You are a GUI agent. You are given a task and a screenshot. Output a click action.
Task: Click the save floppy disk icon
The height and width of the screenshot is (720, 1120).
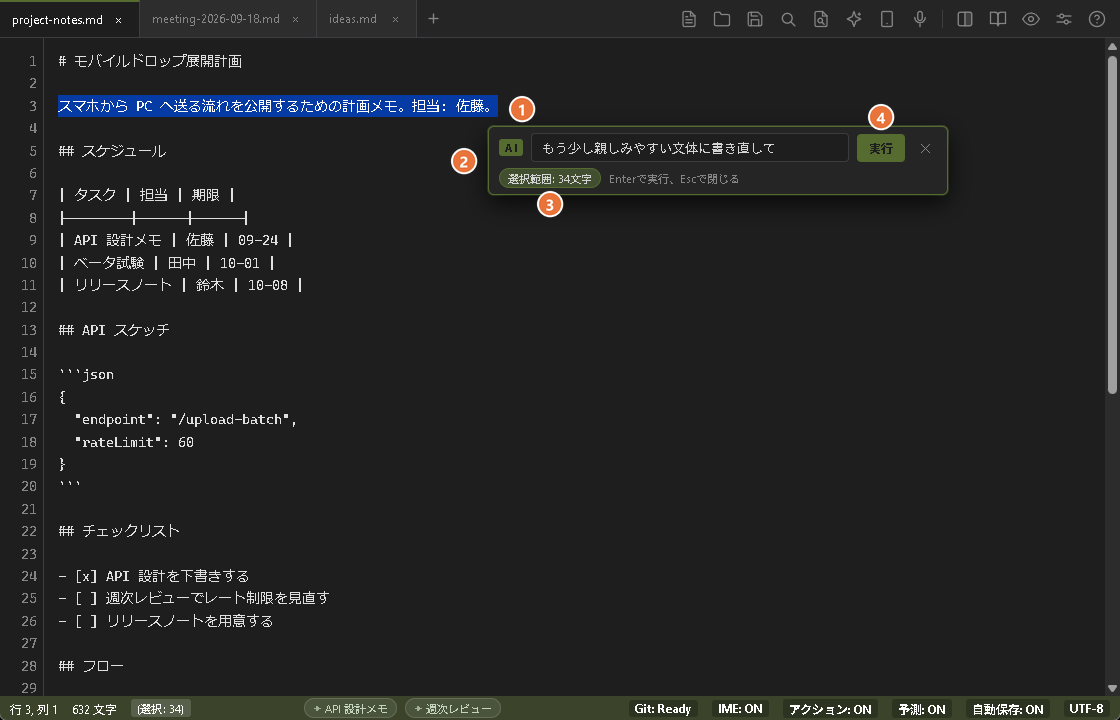(x=755, y=19)
